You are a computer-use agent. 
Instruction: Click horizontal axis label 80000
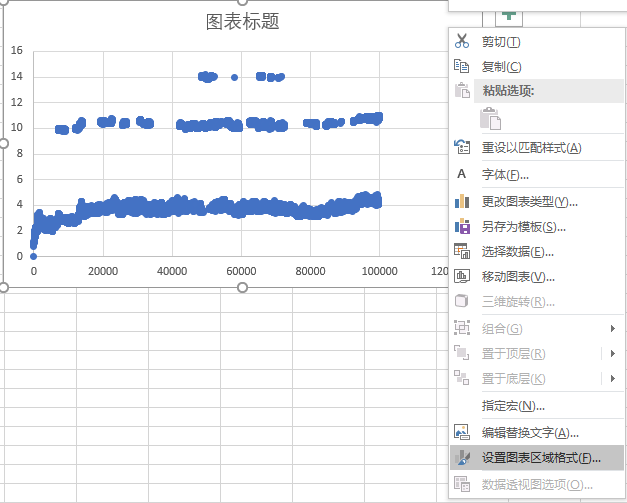coord(310,271)
